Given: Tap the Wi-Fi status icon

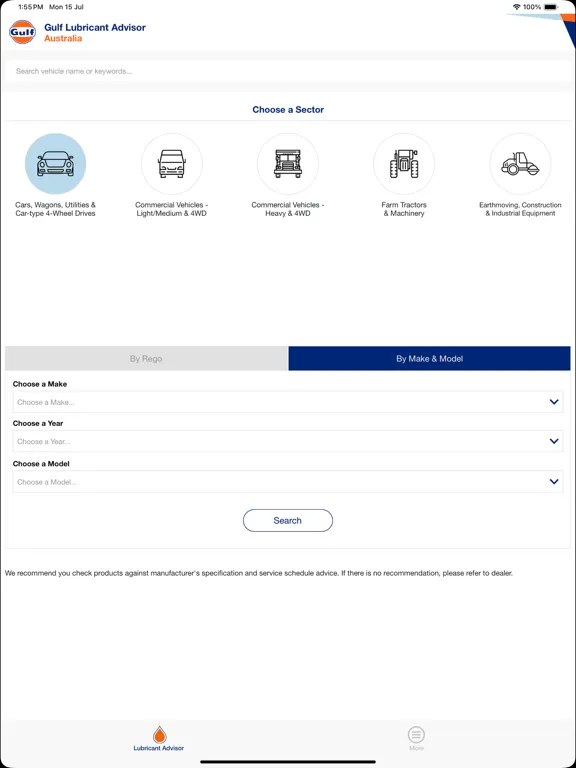Looking at the screenshot, I should coord(516,7).
